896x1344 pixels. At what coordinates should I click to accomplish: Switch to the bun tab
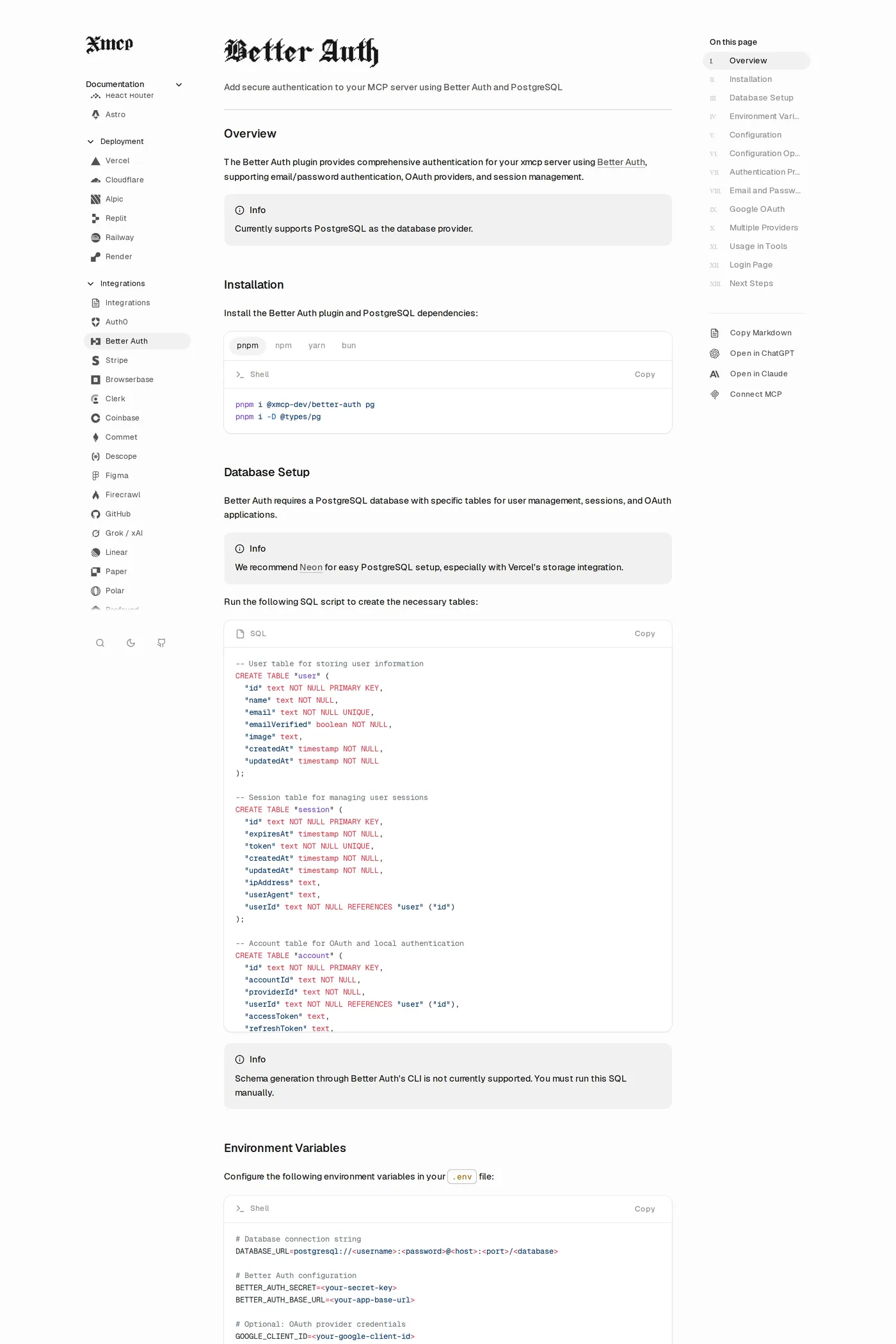pos(349,346)
